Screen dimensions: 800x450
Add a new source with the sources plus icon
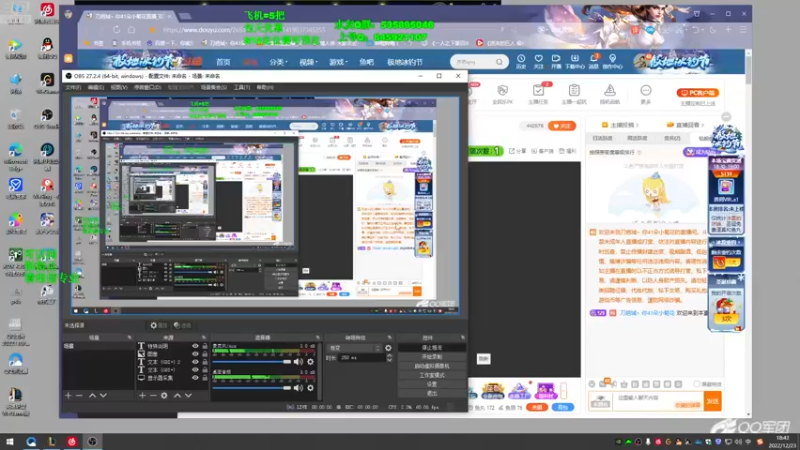[142, 395]
